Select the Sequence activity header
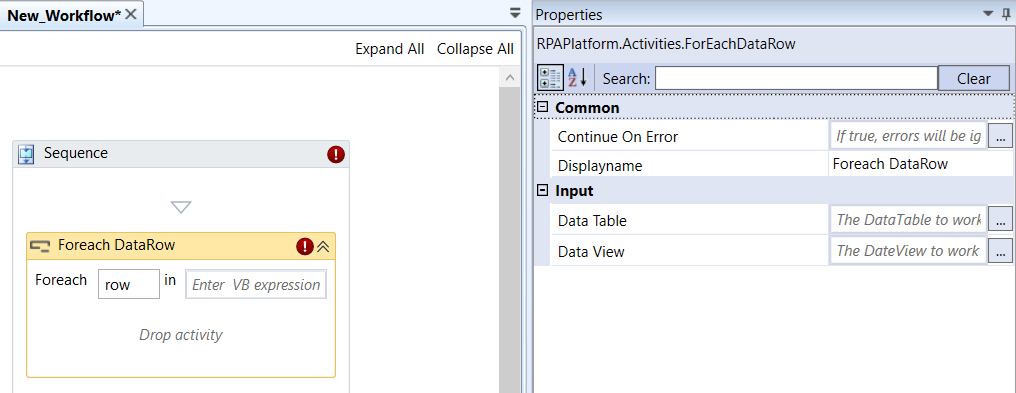The width and height of the screenshot is (1016, 393). 181,154
